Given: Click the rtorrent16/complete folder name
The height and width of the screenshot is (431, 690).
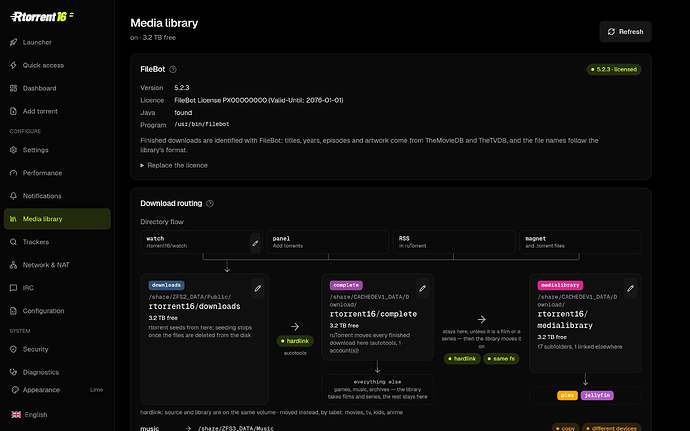Looking at the screenshot, I should 373,314.
